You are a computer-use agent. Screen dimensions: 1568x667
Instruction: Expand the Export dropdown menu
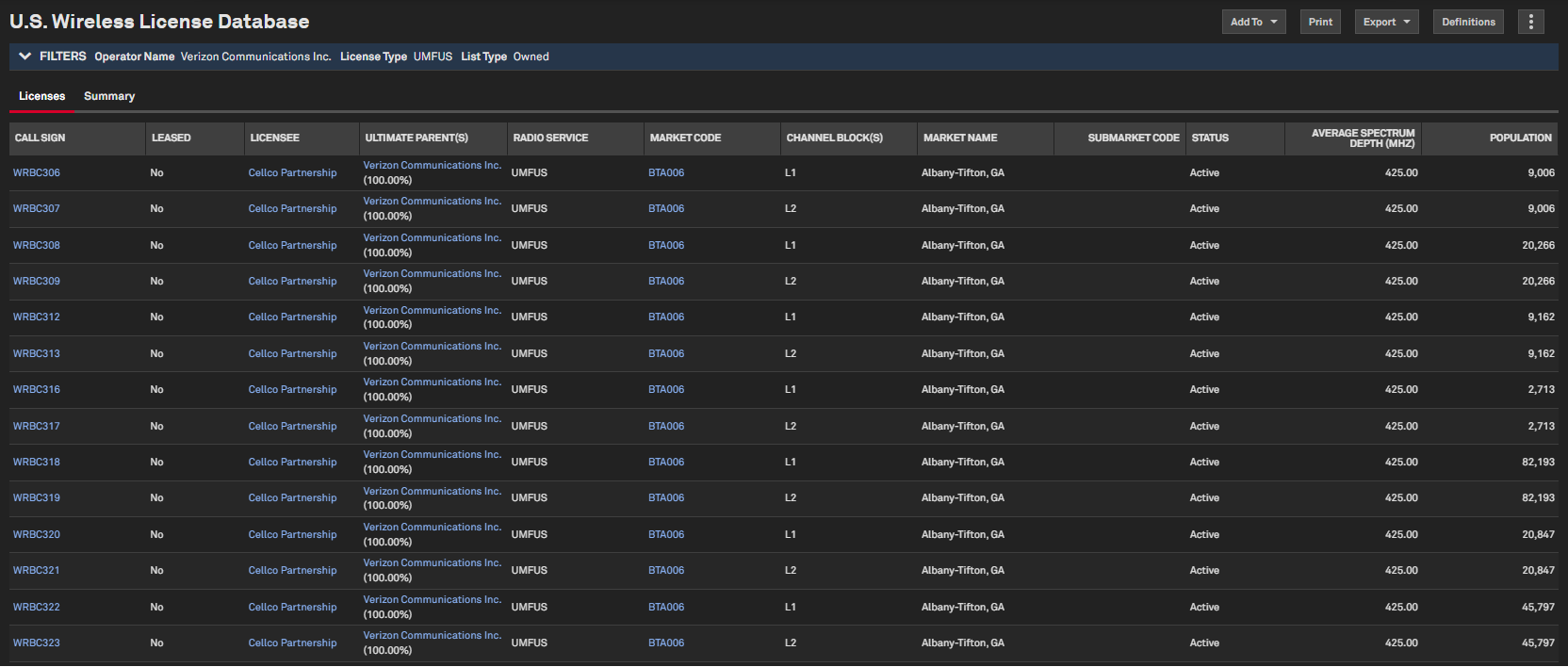[x=1386, y=22]
